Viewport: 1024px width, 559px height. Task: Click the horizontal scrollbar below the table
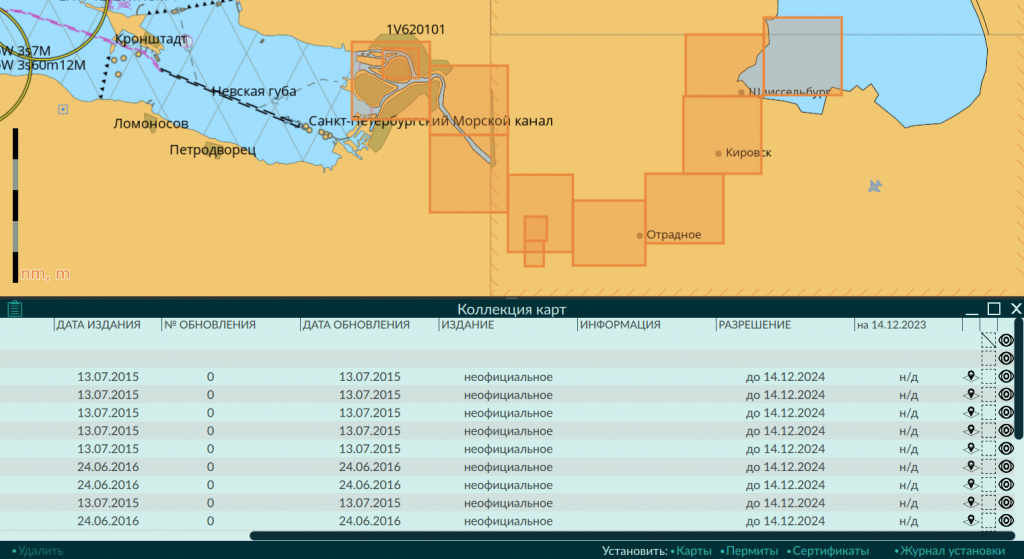[x=632, y=535]
